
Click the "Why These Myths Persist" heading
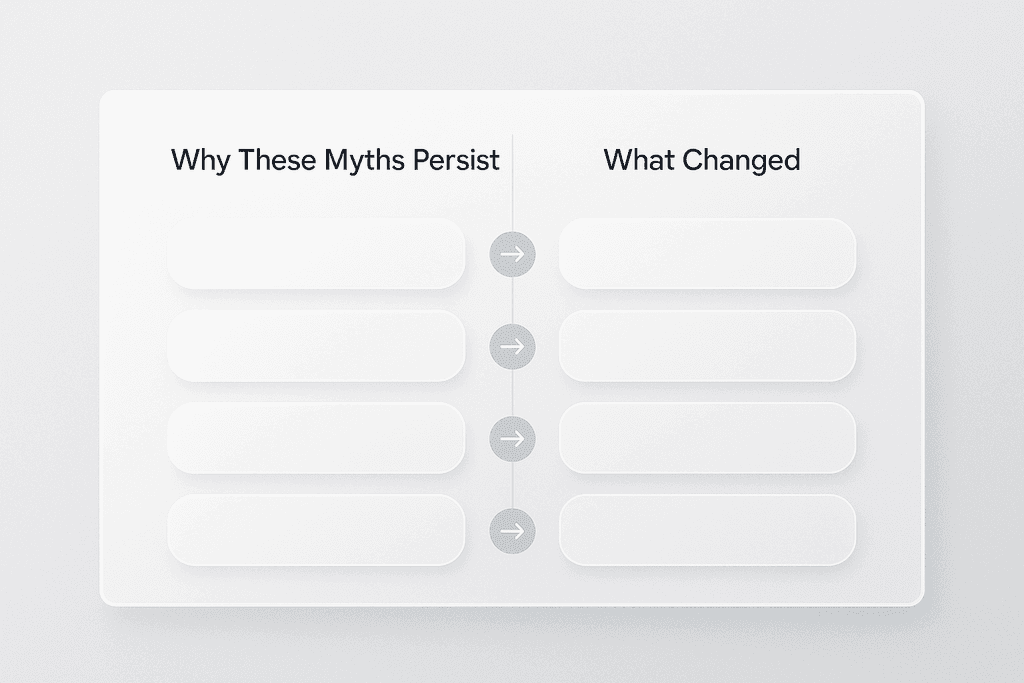(335, 160)
